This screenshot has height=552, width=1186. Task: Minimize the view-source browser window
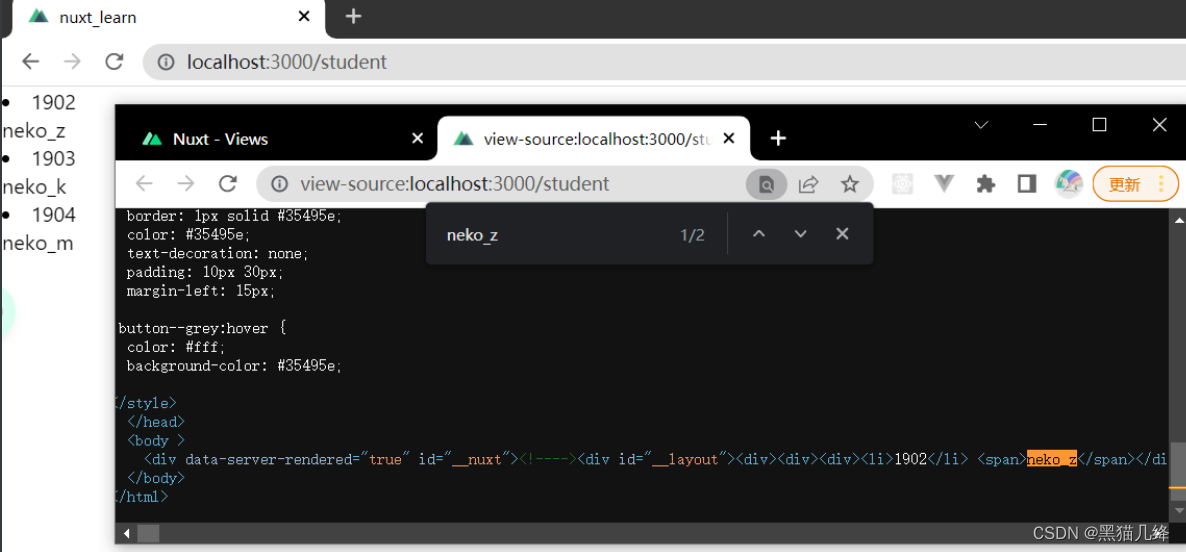(1040, 125)
